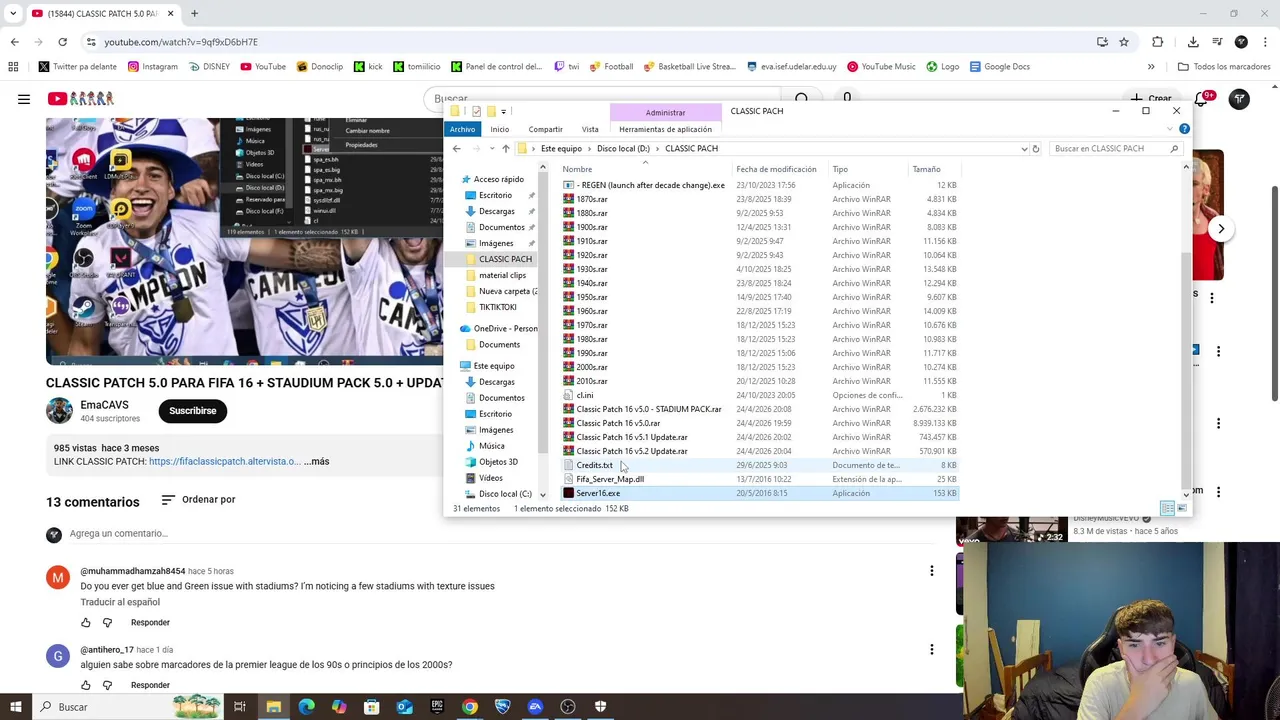1280x720 pixels.
Task: Open Windows Start menu
Action: (15, 707)
